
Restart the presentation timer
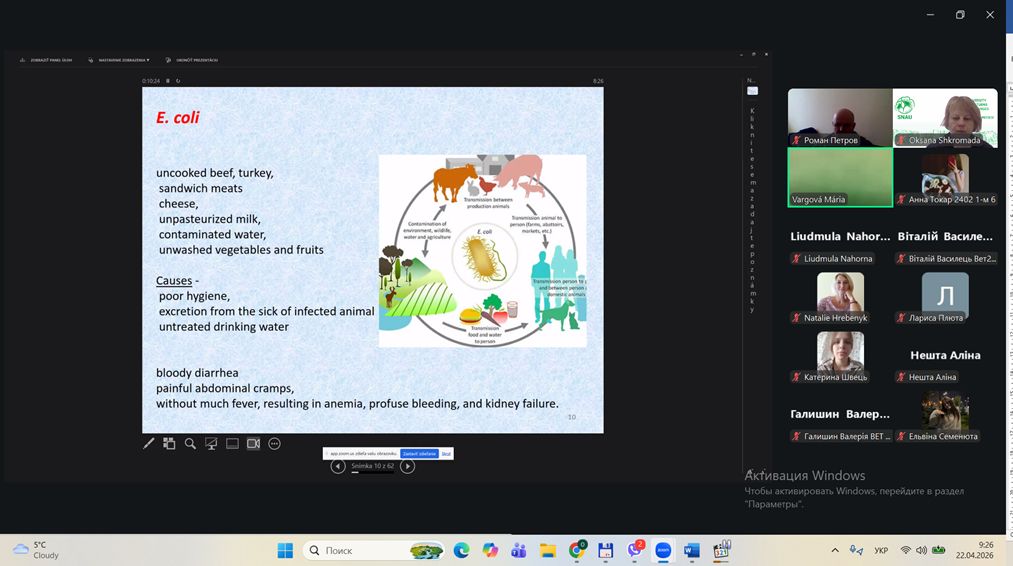point(180,81)
